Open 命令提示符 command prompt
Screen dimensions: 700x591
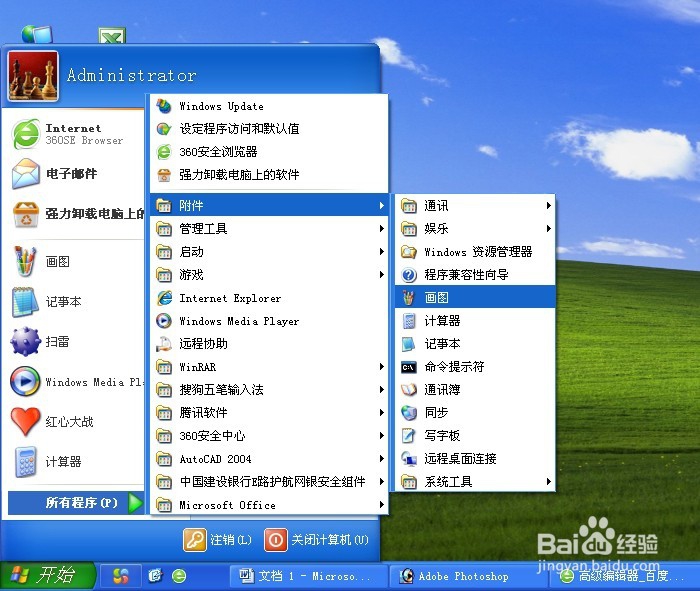click(475, 367)
